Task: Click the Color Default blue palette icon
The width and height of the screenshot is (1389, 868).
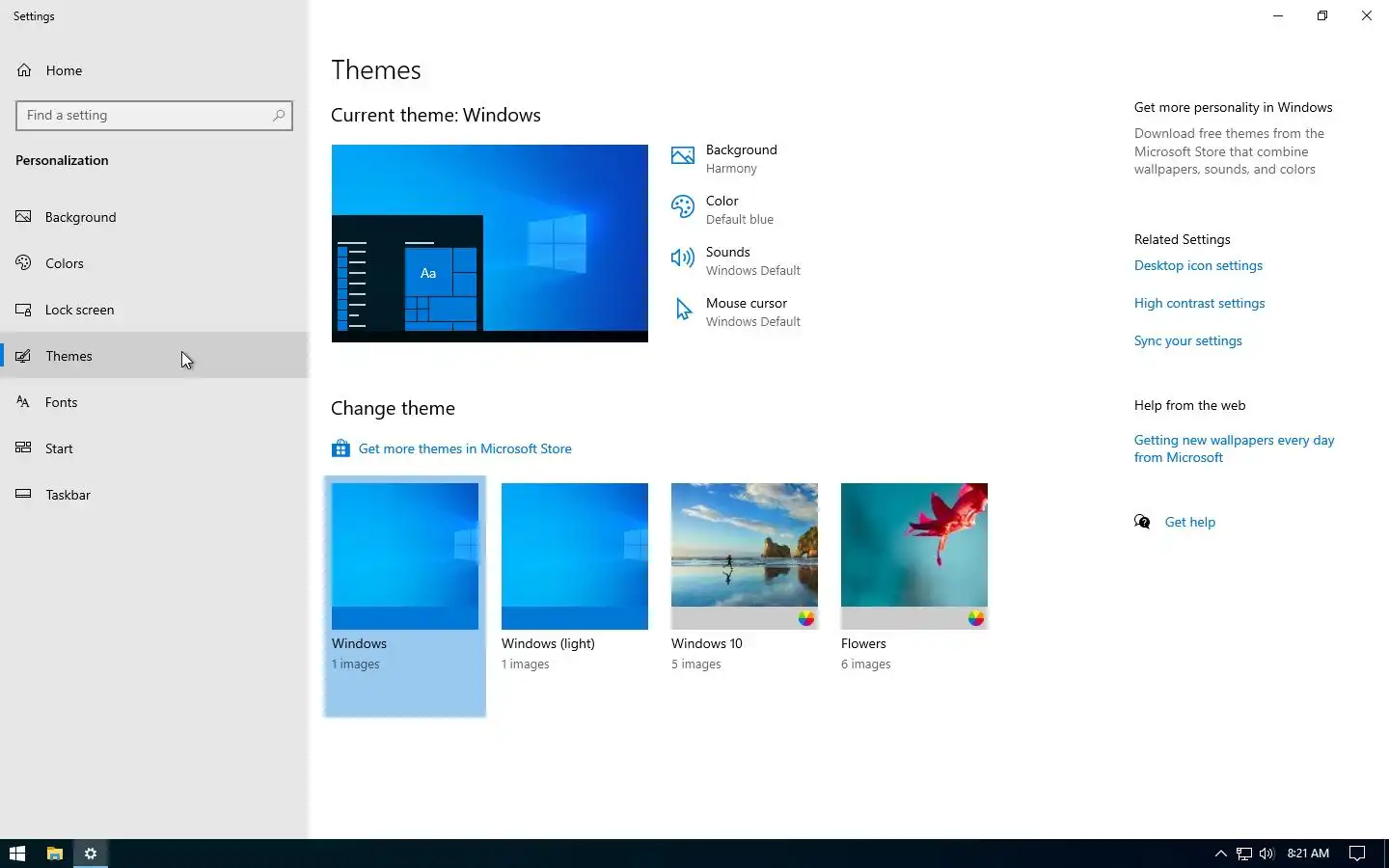Action: coord(683,207)
